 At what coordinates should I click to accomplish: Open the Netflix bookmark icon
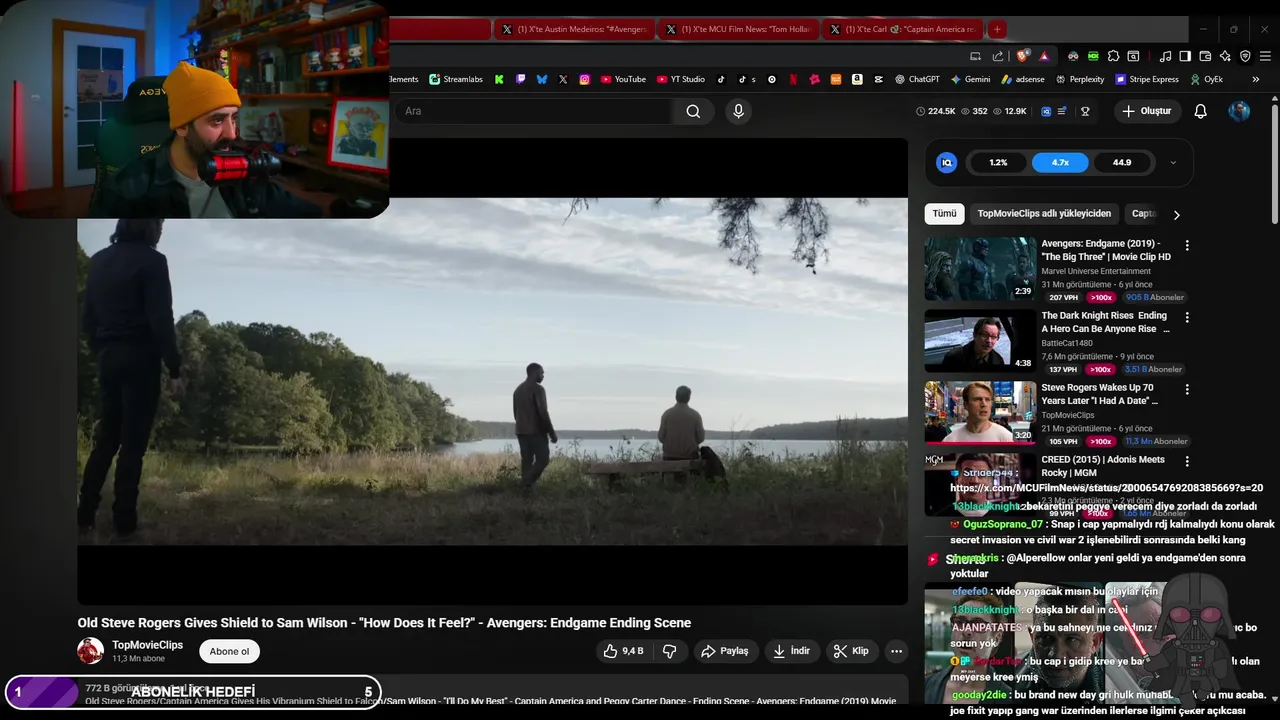(793, 79)
